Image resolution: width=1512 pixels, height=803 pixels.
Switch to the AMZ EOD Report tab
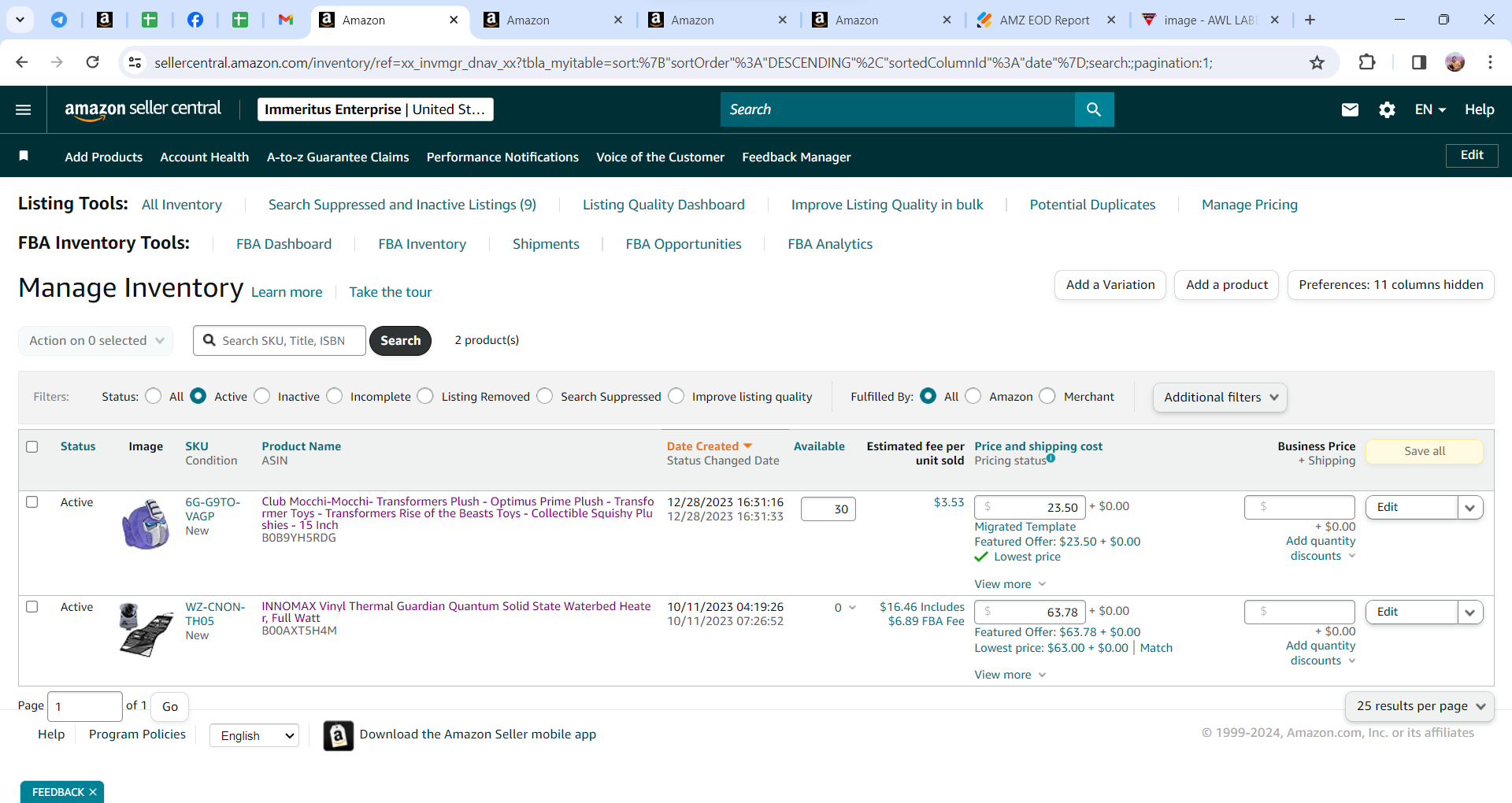click(x=1045, y=20)
